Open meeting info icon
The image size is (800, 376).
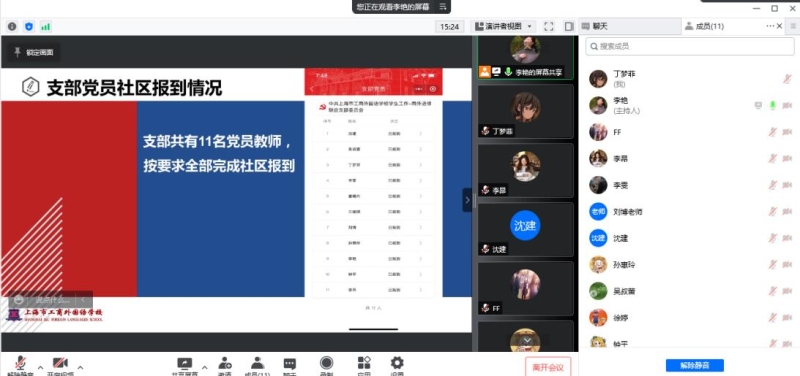click(x=12, y=27)
